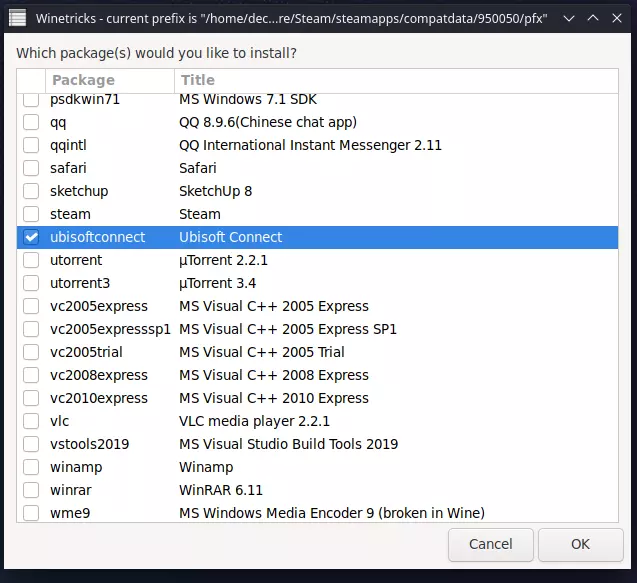Image resolution: width=637 pixels, height=583 pixels.
Task: Uncheck the ubisoftconnect package checkbox
Action: 32,237
